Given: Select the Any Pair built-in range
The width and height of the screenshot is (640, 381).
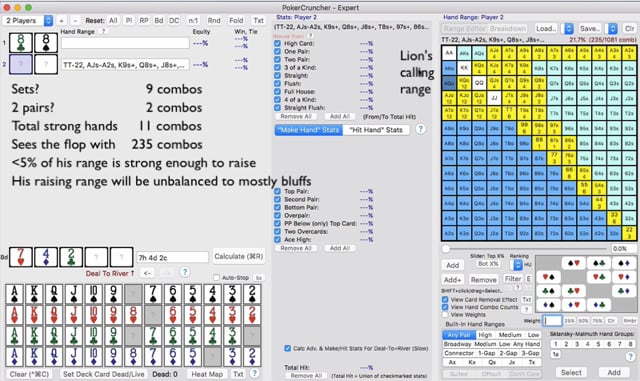Looking at the screenshot, I should point(459,335).
